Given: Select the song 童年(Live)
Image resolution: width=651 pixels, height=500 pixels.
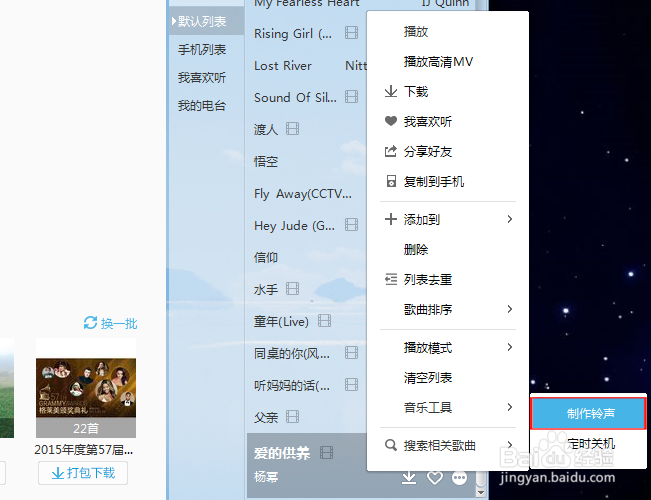Looking at the screenshot, I should coord(281,321).
